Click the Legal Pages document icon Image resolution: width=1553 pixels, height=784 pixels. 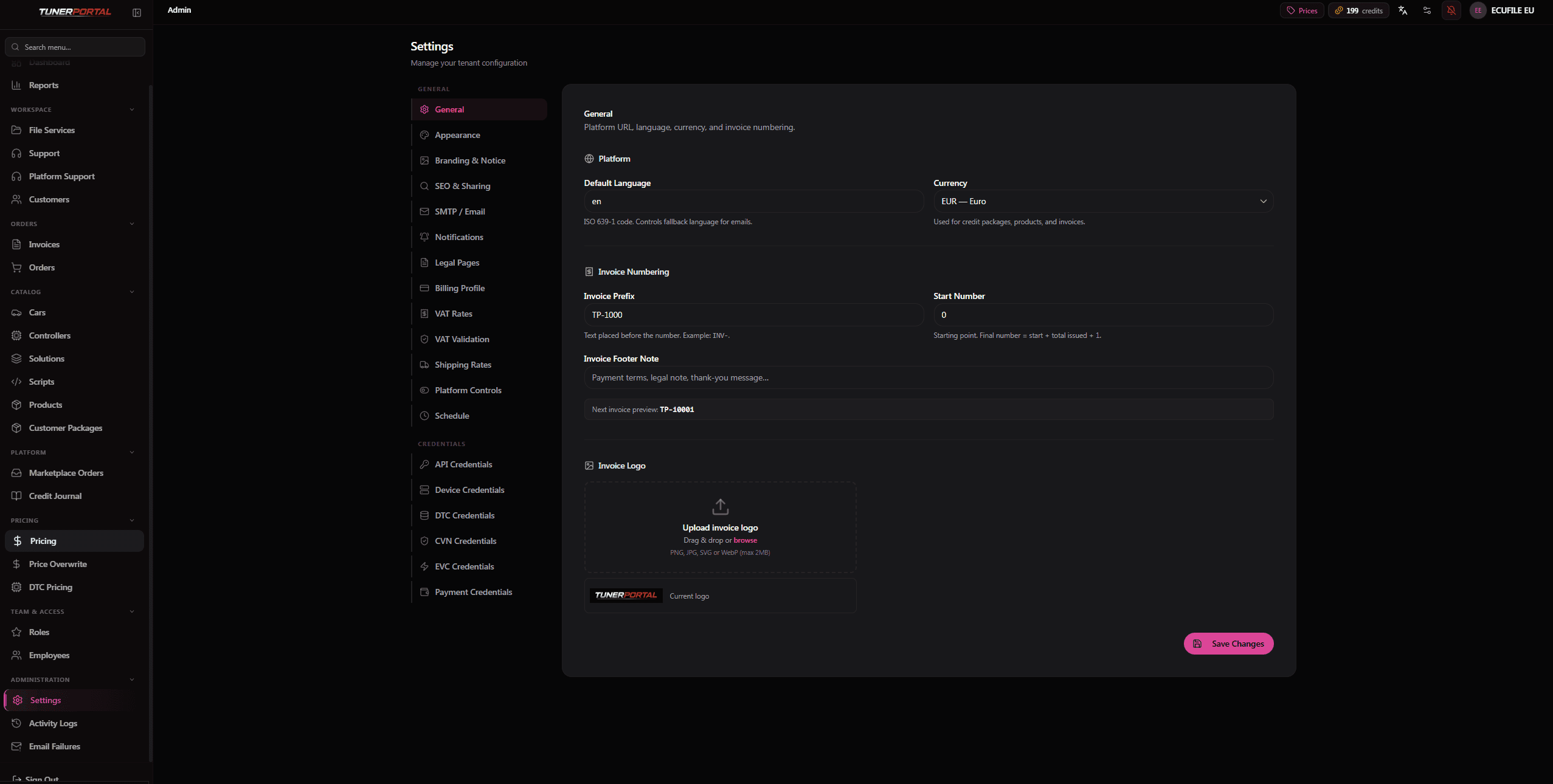tap(424, 263)
